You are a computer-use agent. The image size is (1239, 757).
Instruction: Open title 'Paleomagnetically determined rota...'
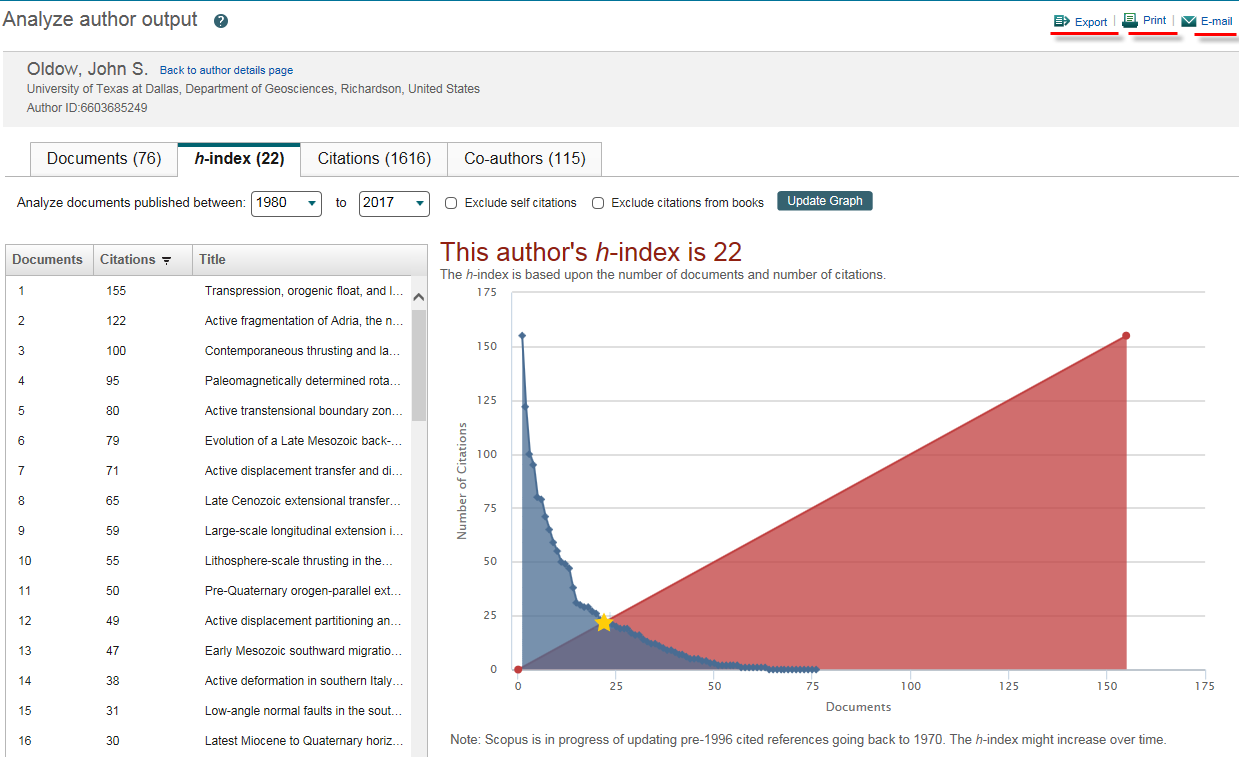coord(303,381)
